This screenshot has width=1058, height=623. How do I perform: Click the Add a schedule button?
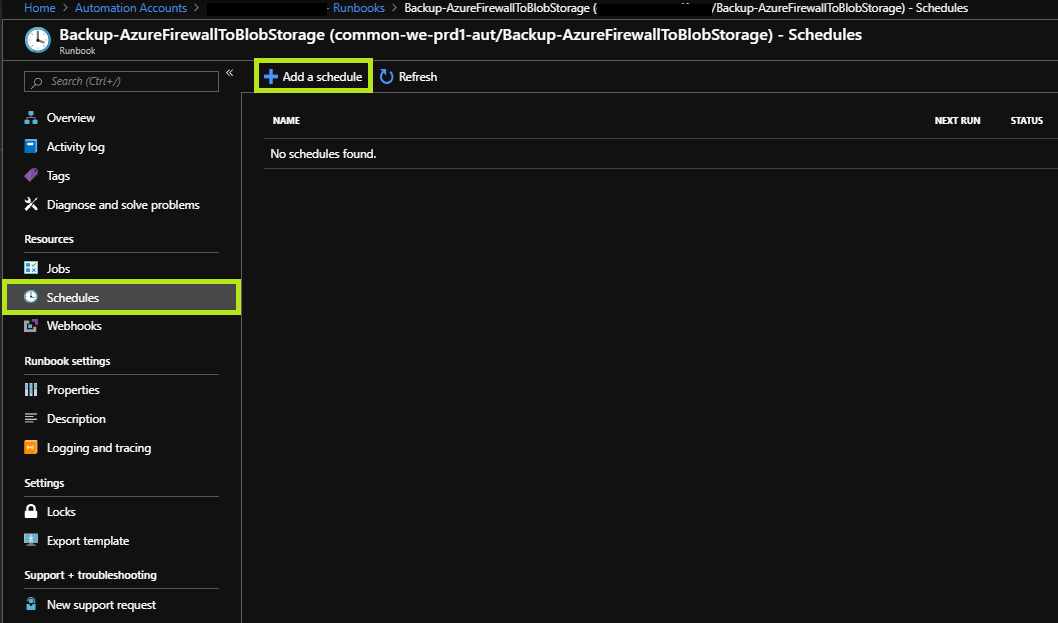314,76
